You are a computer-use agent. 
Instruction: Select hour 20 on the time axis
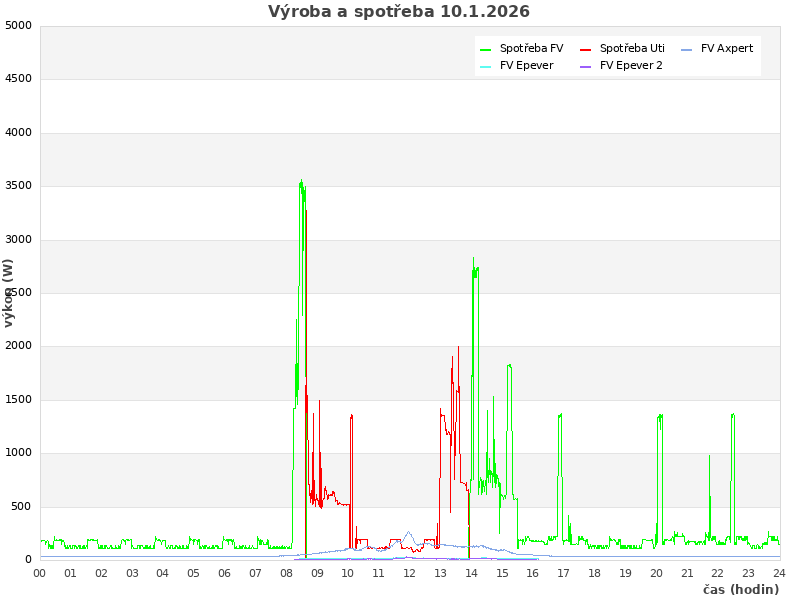(x=656, y=573)
